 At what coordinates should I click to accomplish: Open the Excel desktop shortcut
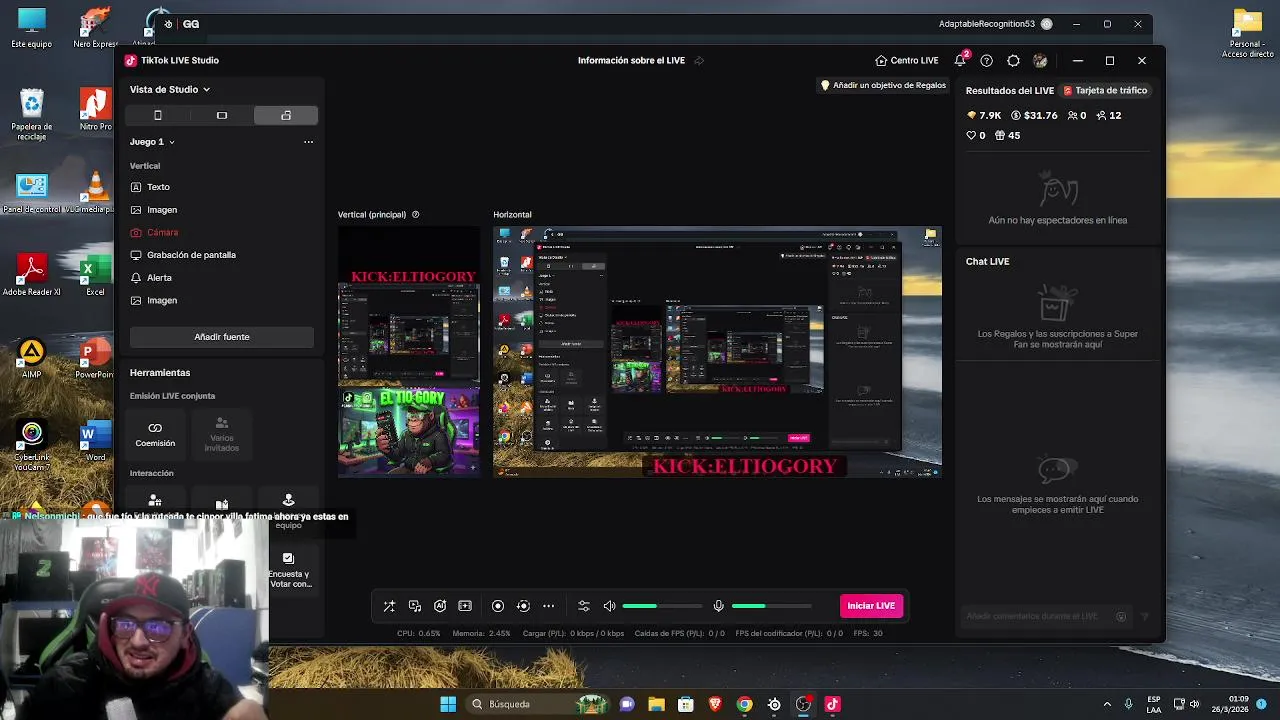pos(95,276)
